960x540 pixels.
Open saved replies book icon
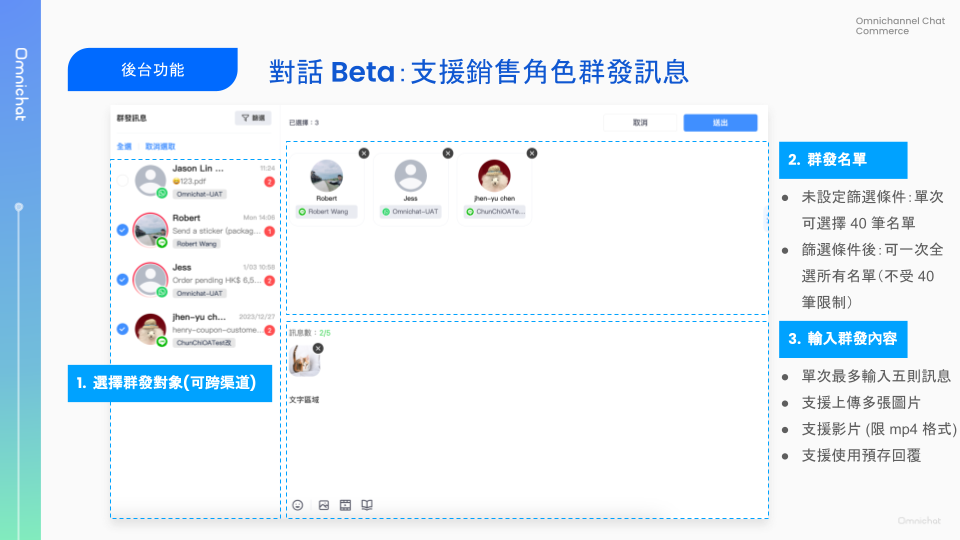tap(367, 505)
